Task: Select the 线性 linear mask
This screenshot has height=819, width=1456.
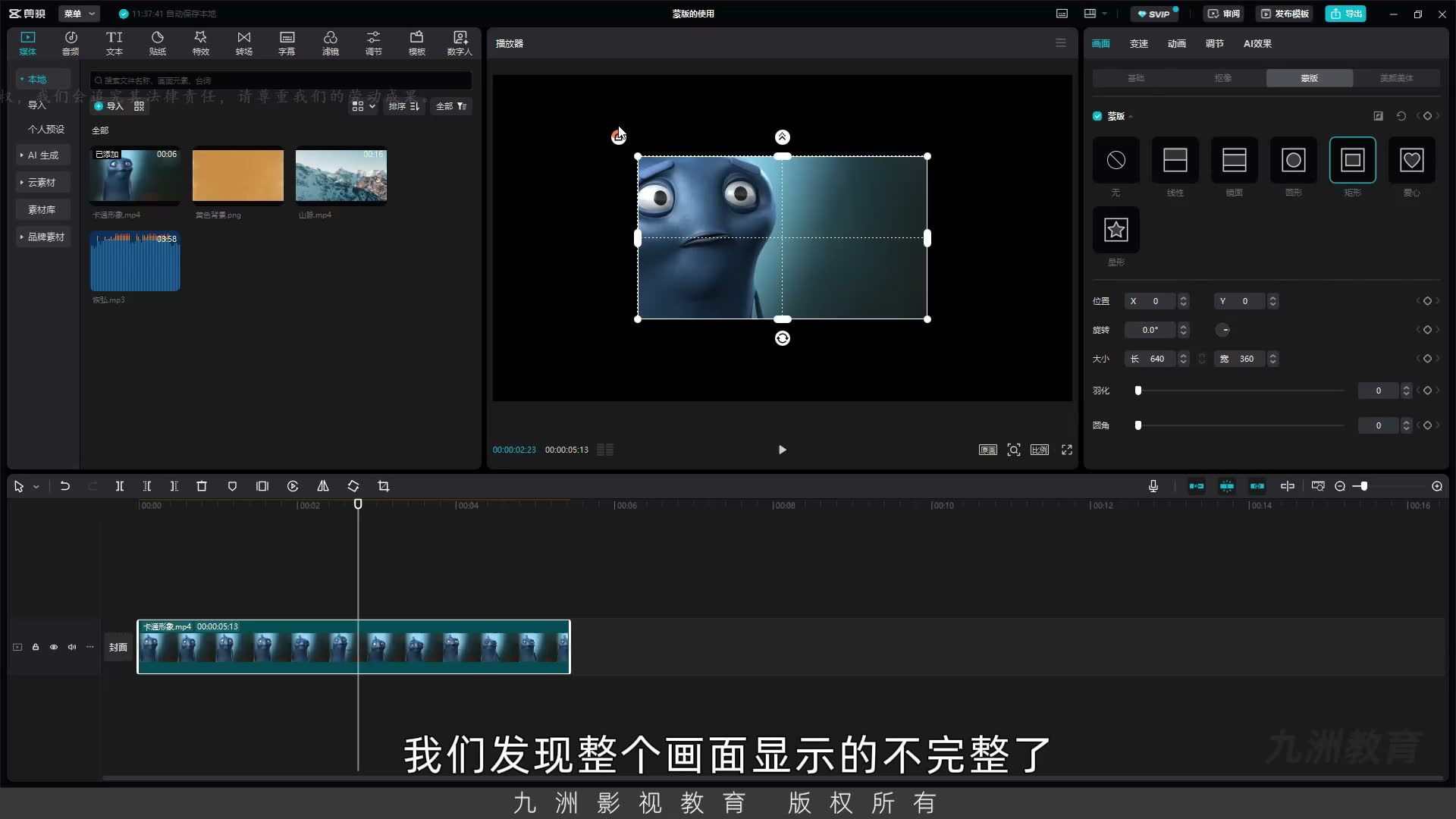Action: tap(1175, 160)
